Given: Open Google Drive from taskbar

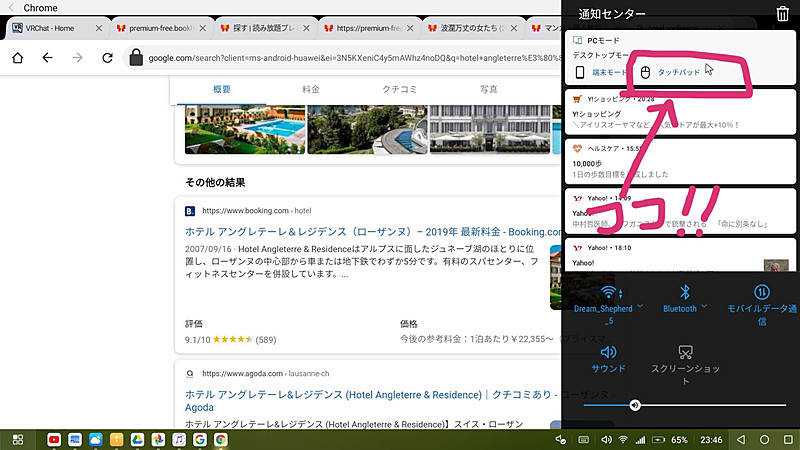Looking at the screenshot, I should pos(137,440).
